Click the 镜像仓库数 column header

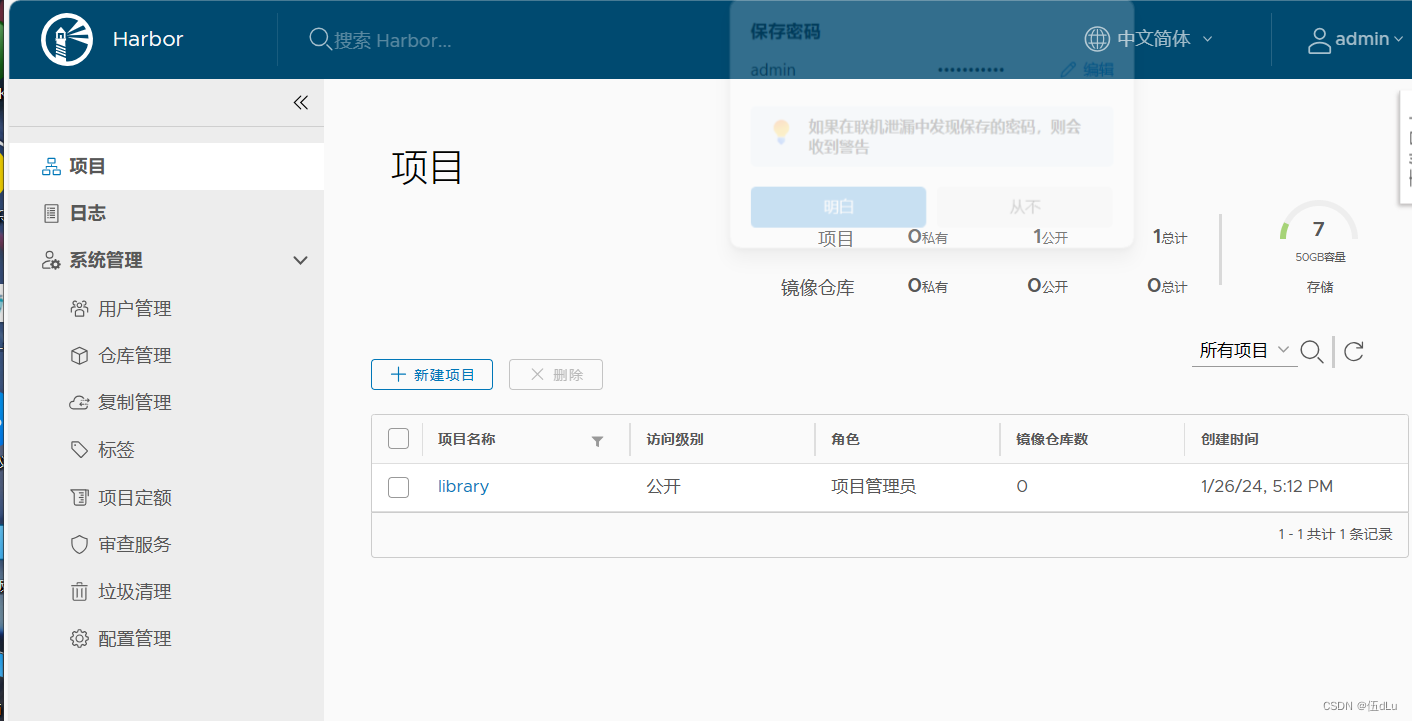pos(1052,439)
